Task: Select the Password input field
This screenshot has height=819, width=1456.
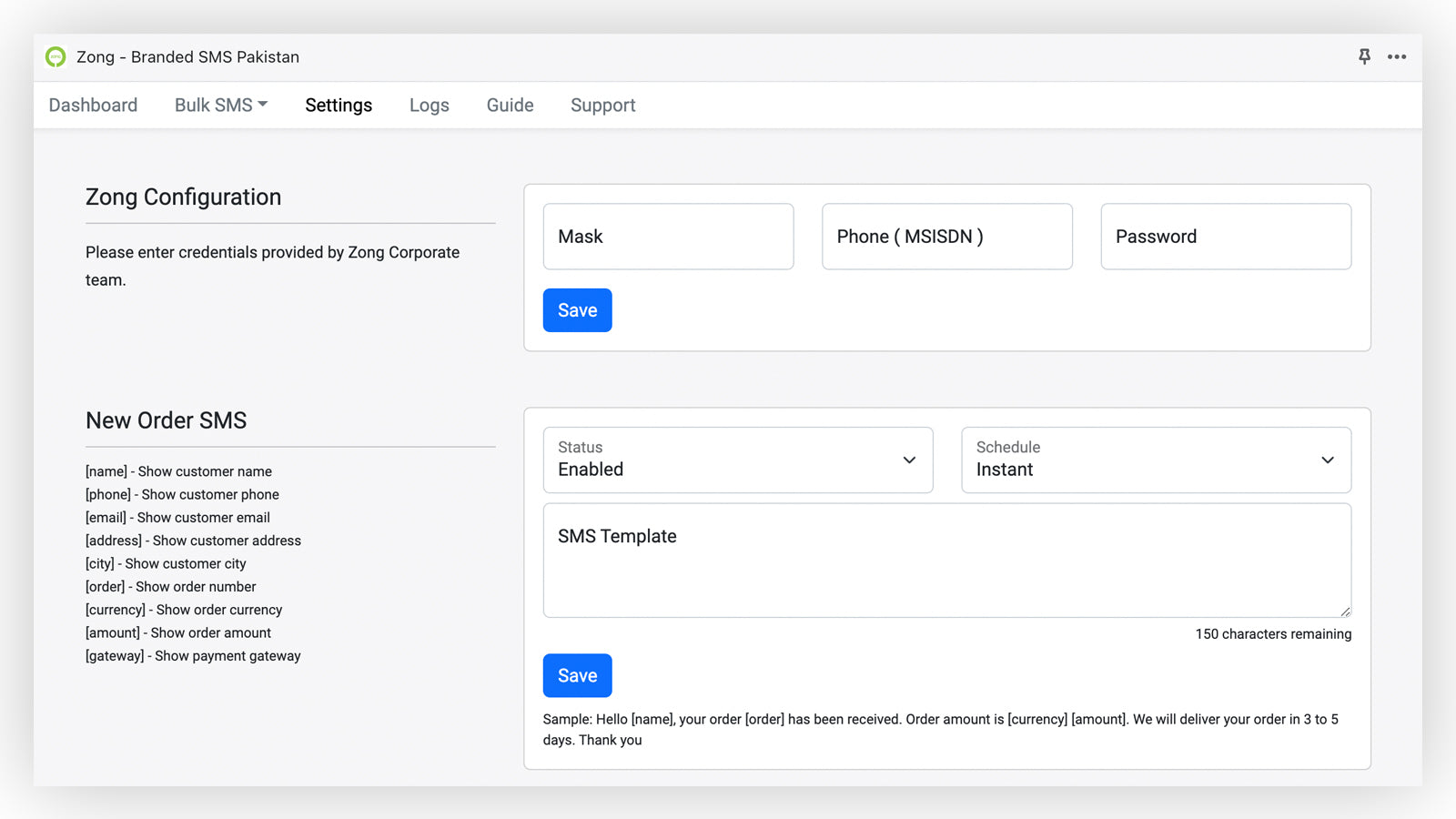Action: (1226, 237)
